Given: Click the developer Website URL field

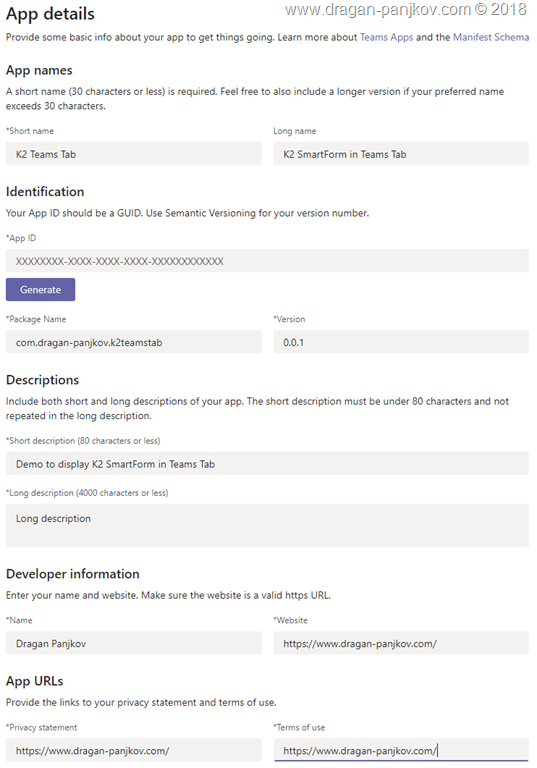Looking at the screenshot, I should pos(401,643).
